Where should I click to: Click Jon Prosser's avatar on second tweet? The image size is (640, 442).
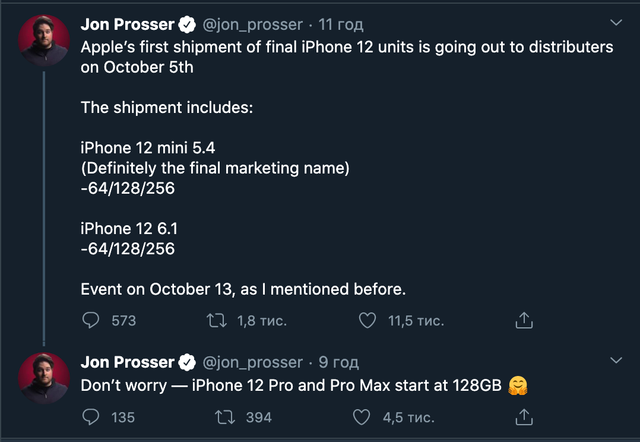point(45,378)
